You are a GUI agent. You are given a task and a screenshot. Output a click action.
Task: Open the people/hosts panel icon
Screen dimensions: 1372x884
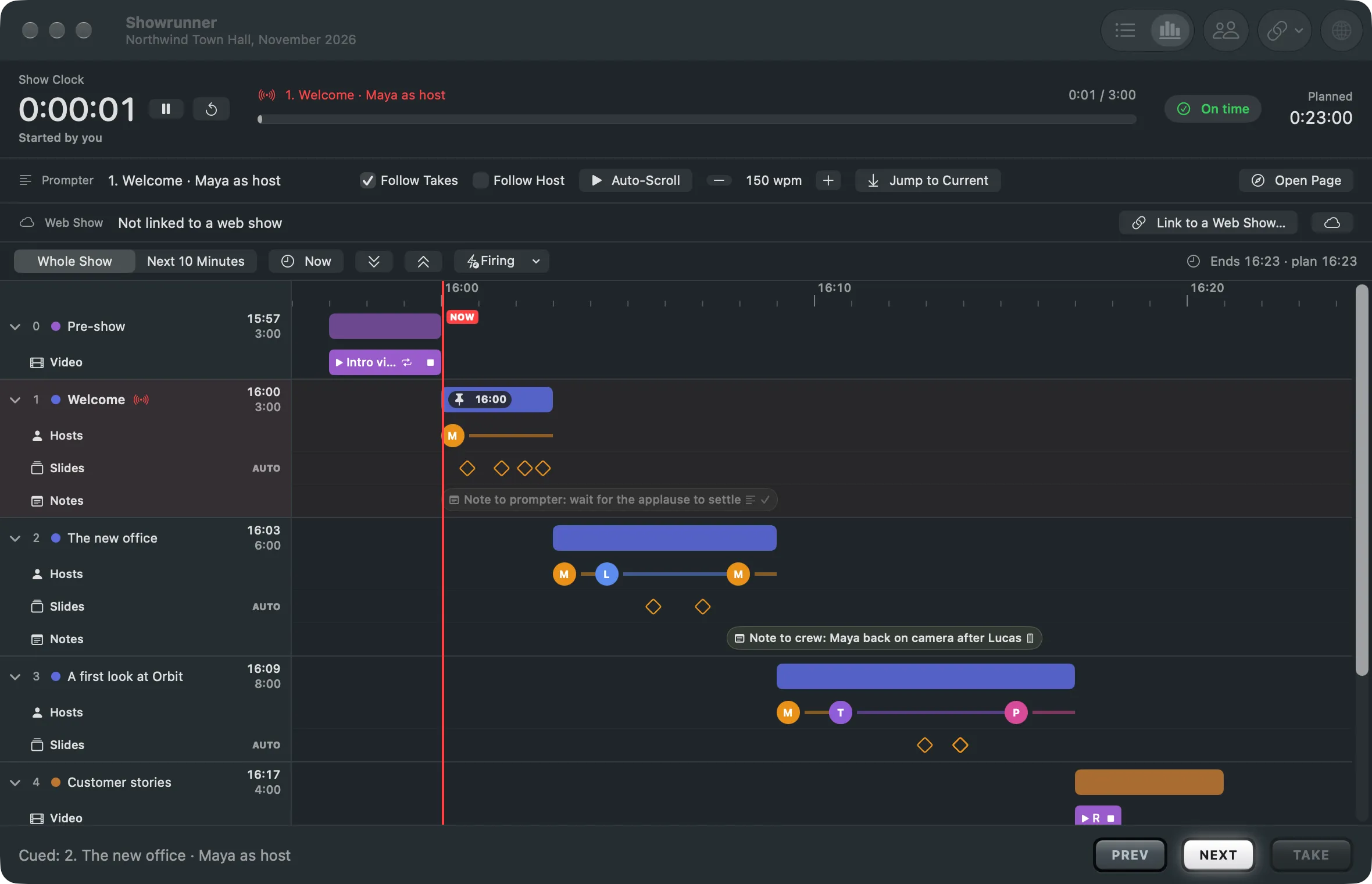pos(1225,30)
